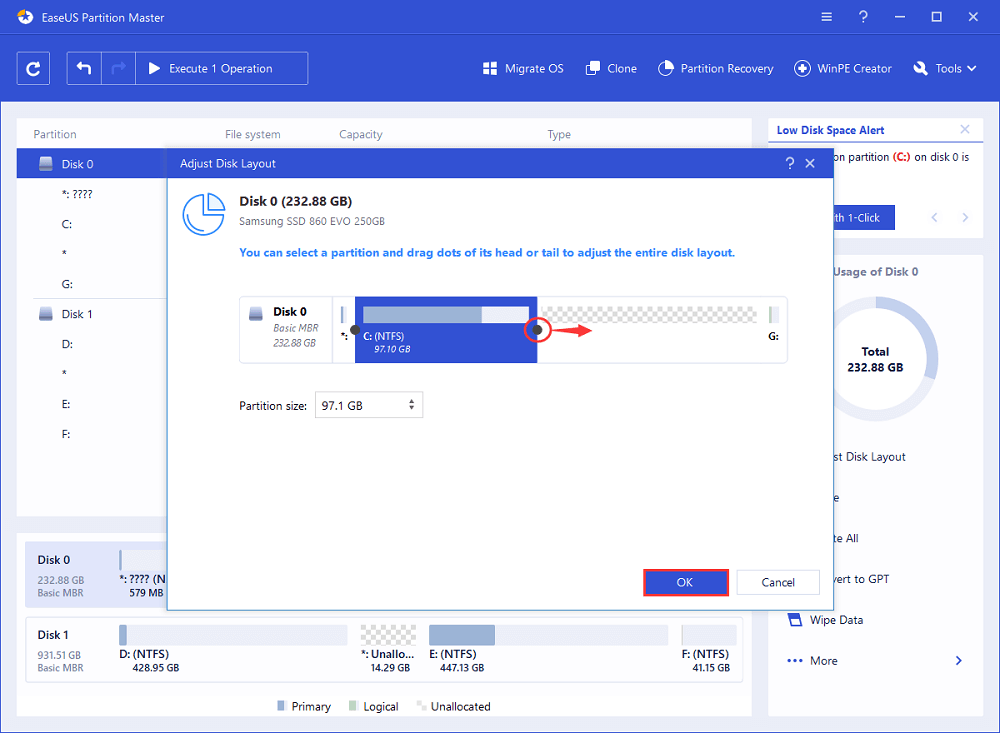
Task: Select Disk 1 in the partition list
Action: click(77, 314)
